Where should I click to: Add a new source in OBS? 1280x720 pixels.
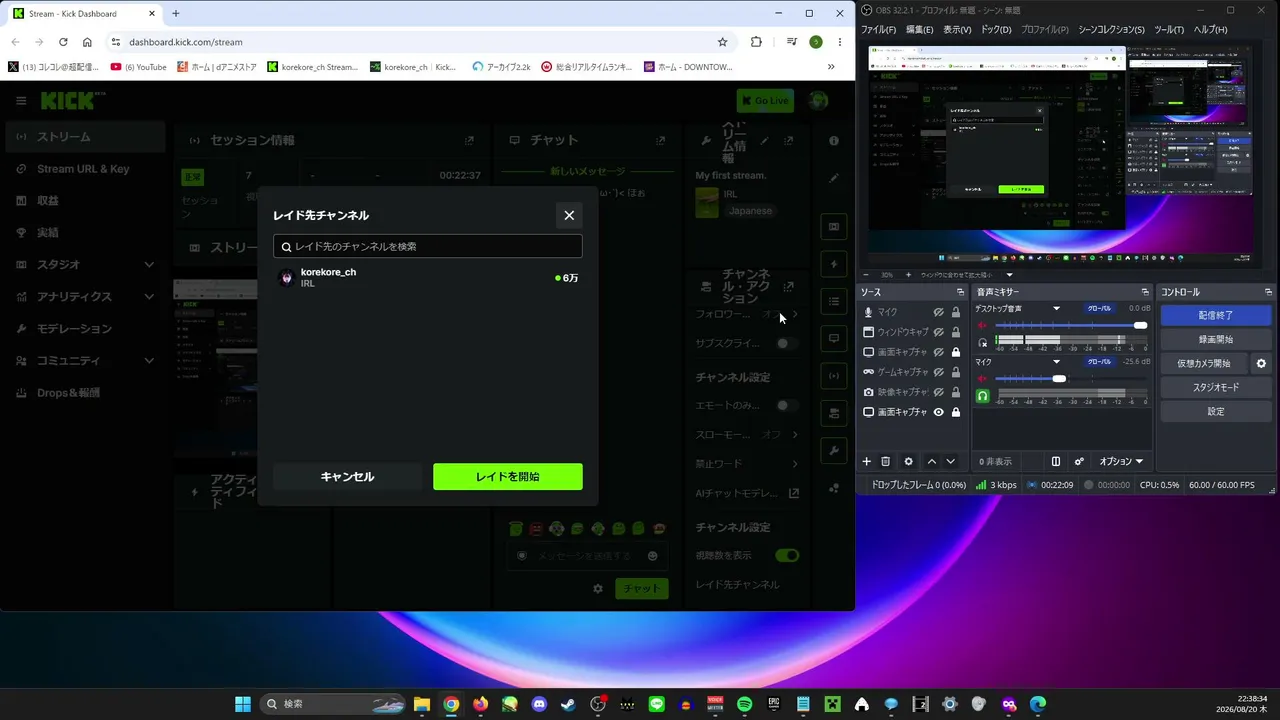point(867,462)
